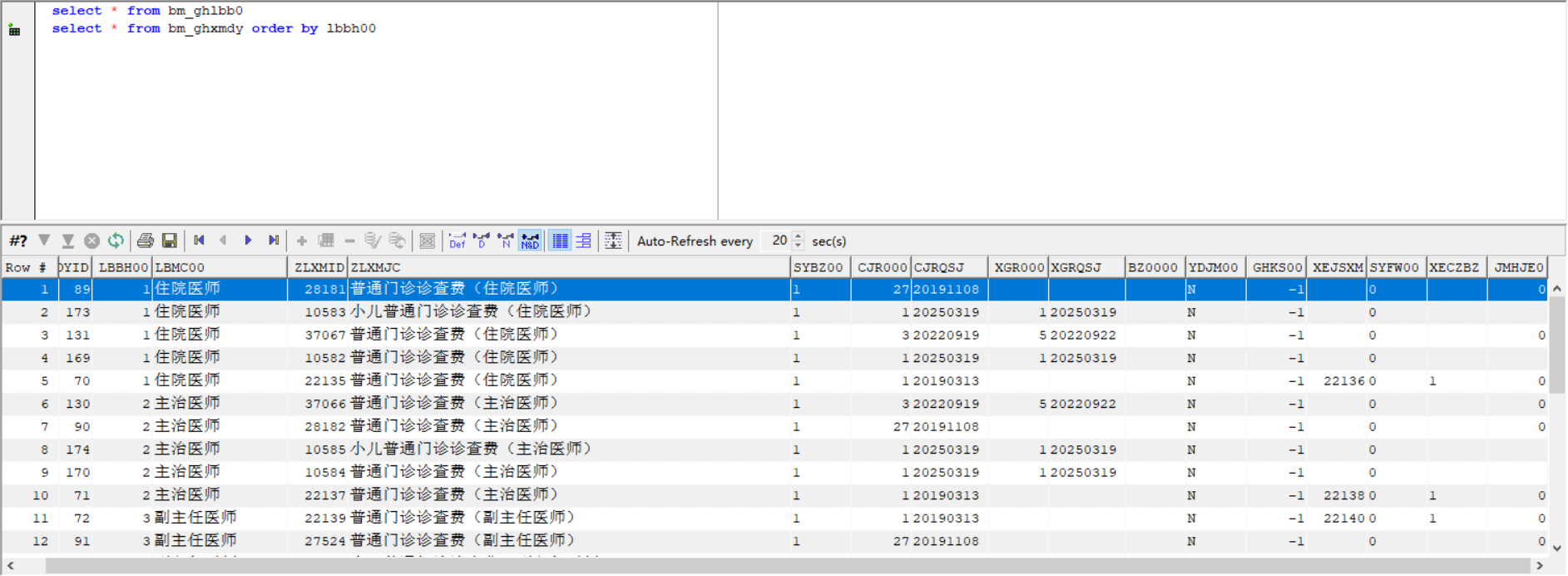Click cell 28182 in row 7
The width and height of the screenshot is (1568, 576).
318,426
